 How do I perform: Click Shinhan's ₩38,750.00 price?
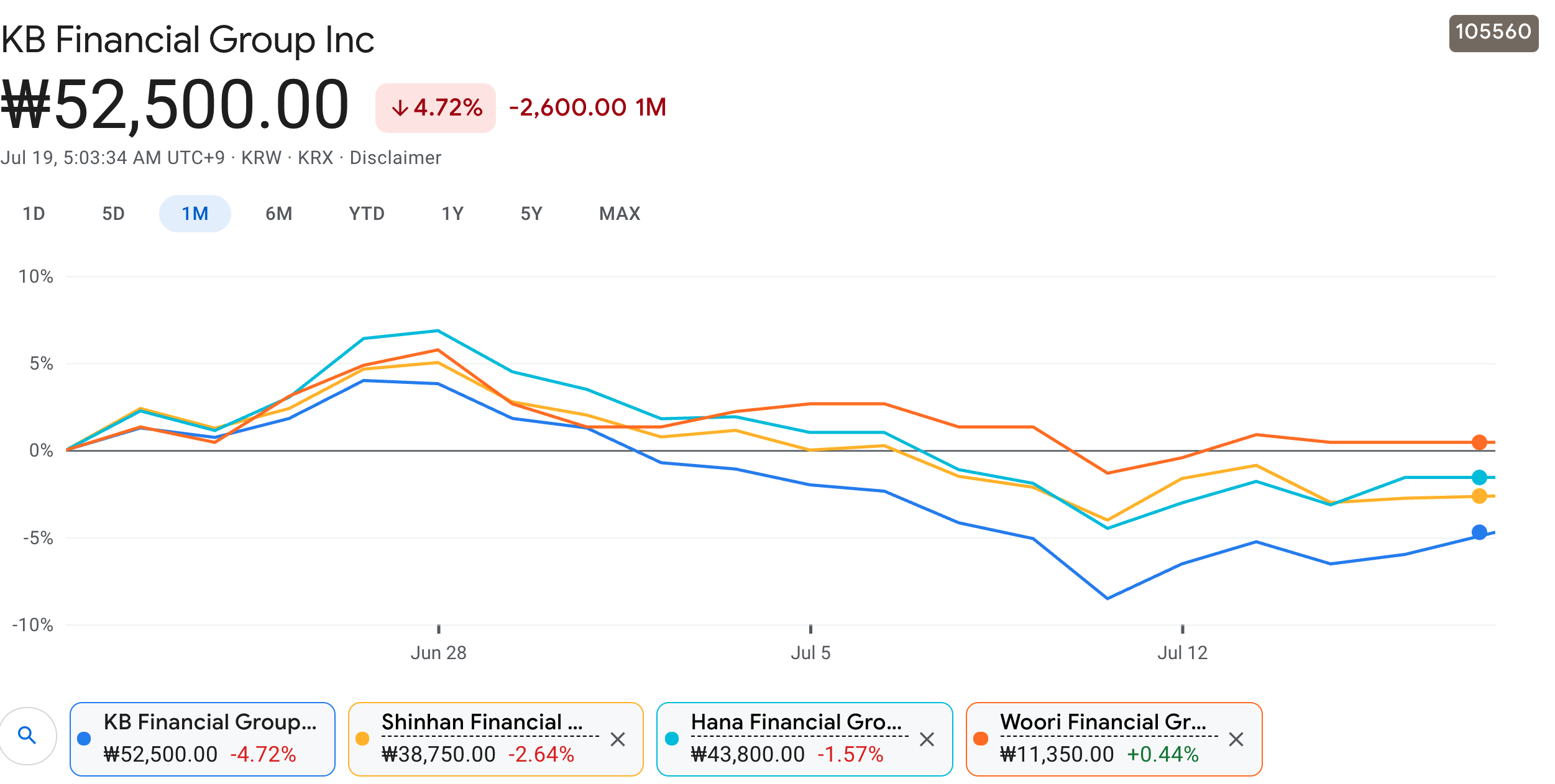click(x=439, y=755)
